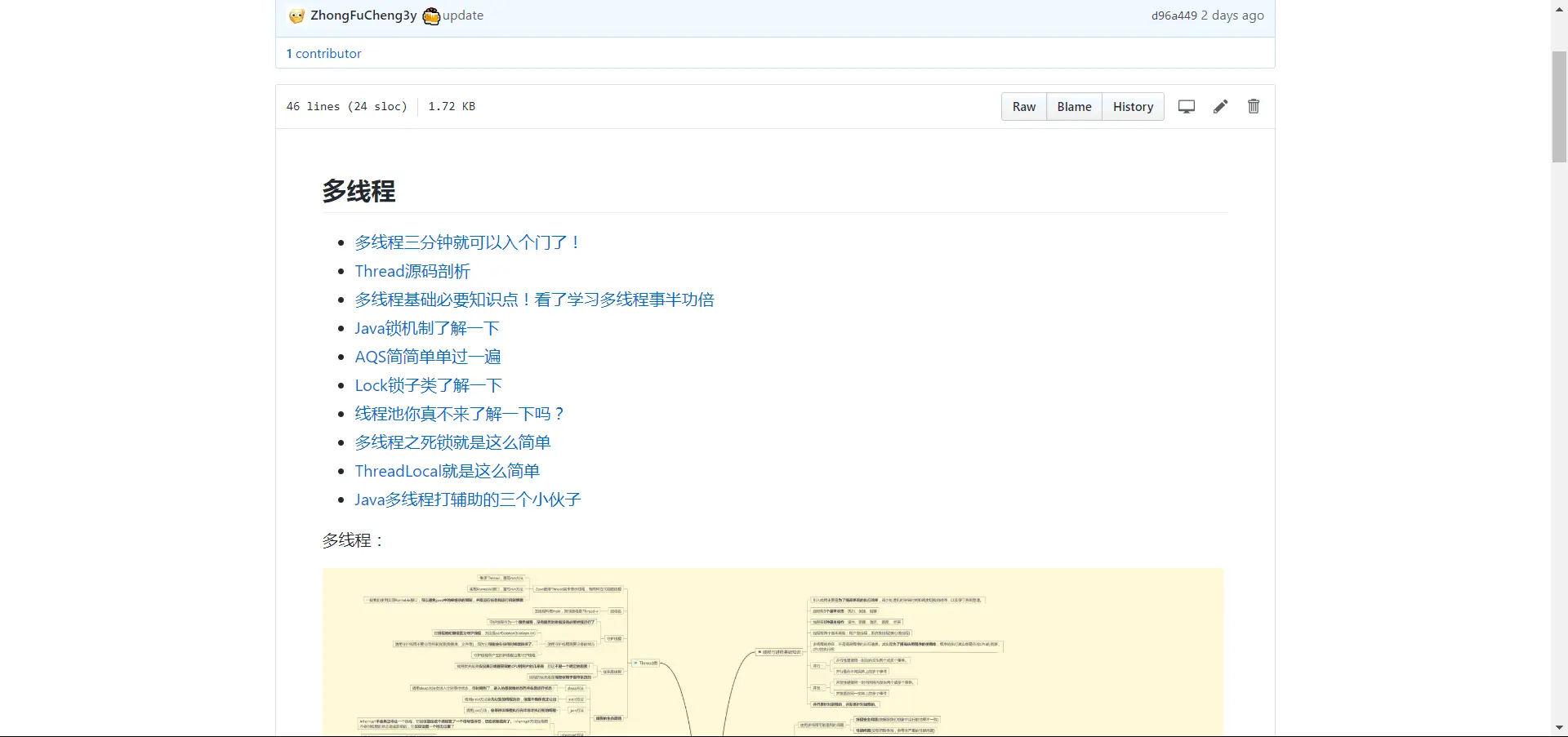The height and width of the screenshot is (737, 1568).
Task: Open the Thread源码剖析 article
Action: (412, 271)
